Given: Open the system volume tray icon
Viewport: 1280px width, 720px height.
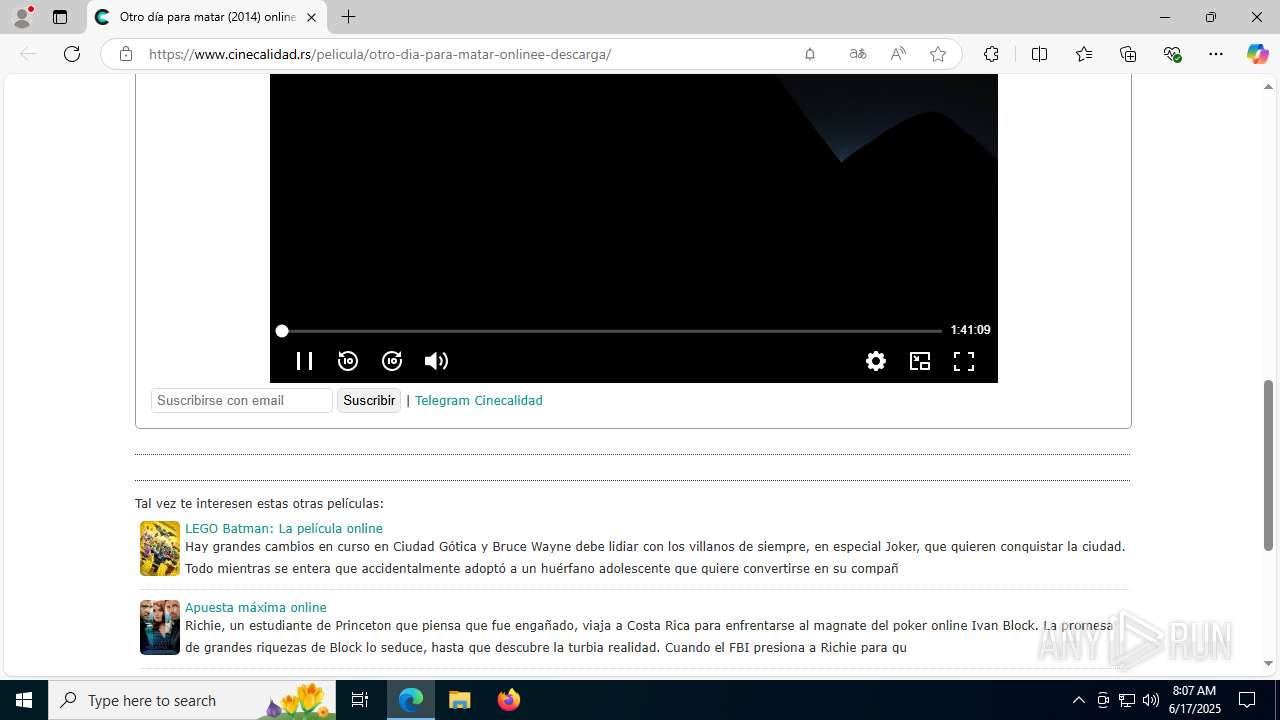Looking at the screenshot, I should click(1150, 700).
